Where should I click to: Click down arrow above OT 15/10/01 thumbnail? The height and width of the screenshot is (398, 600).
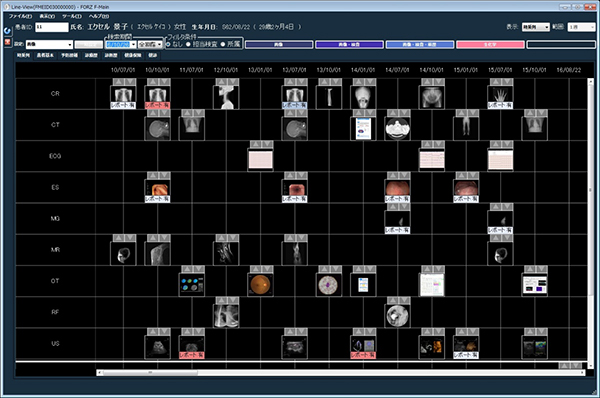[x=541, y=269]
